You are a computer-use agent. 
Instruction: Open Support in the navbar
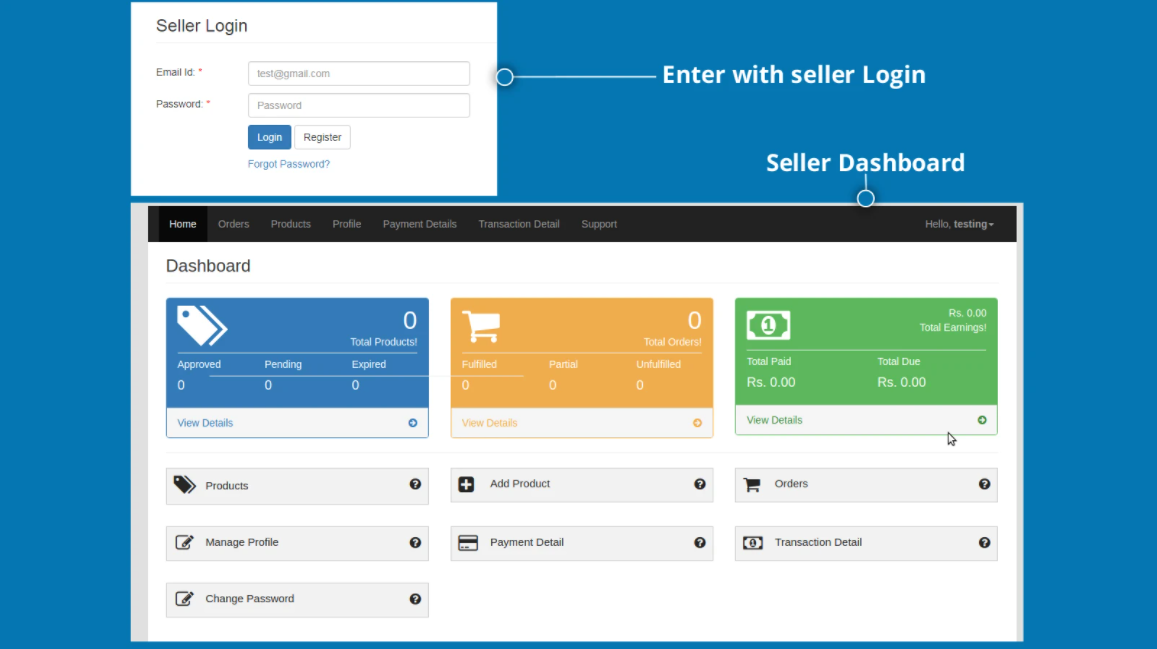[599, 224]
